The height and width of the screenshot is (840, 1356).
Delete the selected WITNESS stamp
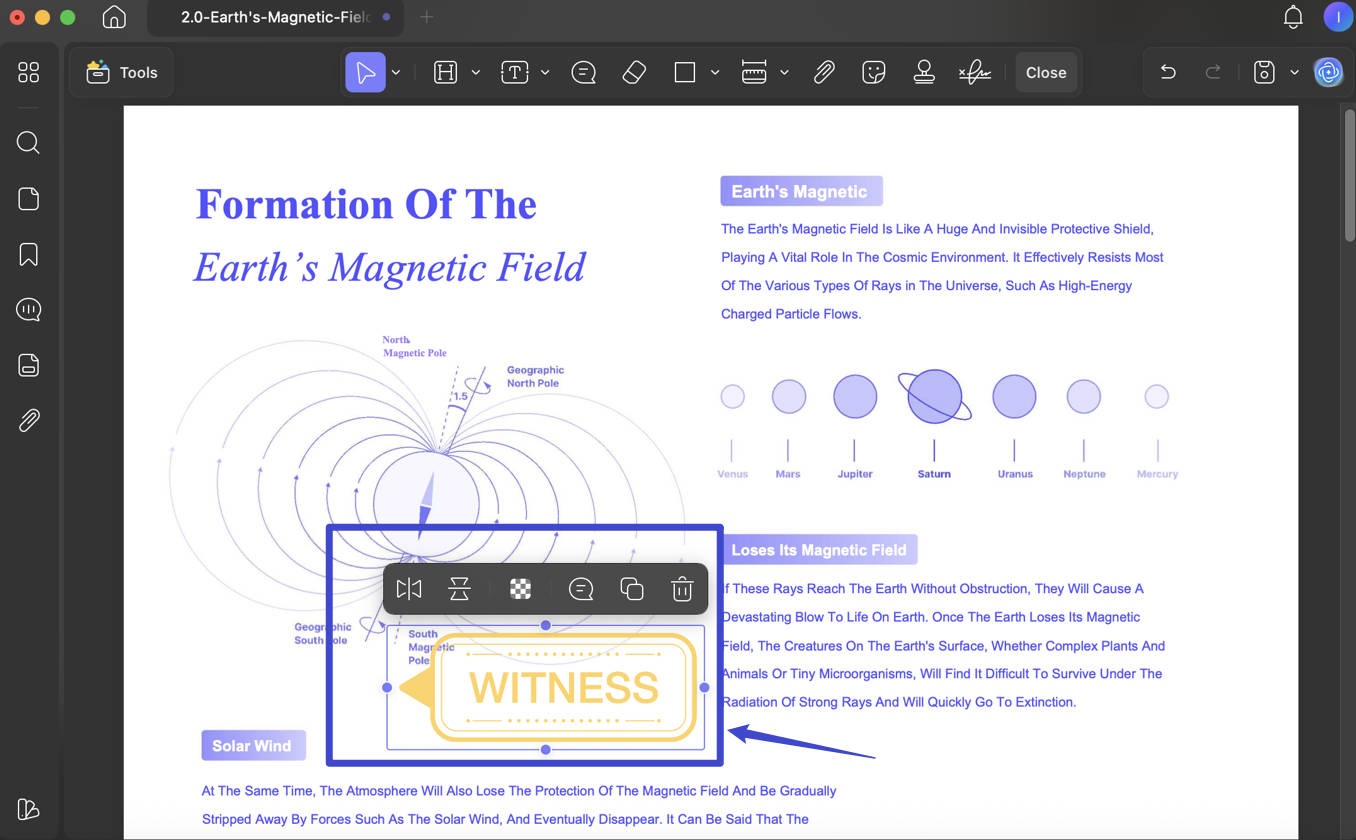(682, 589)
